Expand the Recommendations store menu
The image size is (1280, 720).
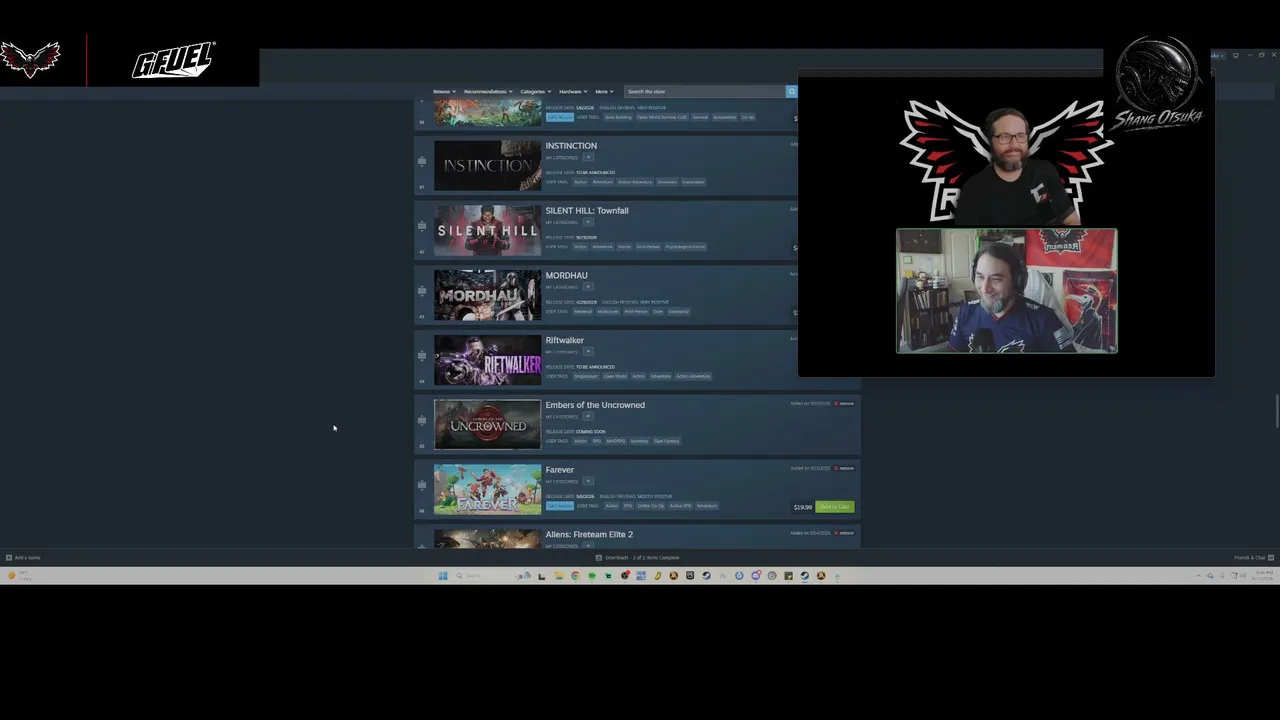(488, 92)
